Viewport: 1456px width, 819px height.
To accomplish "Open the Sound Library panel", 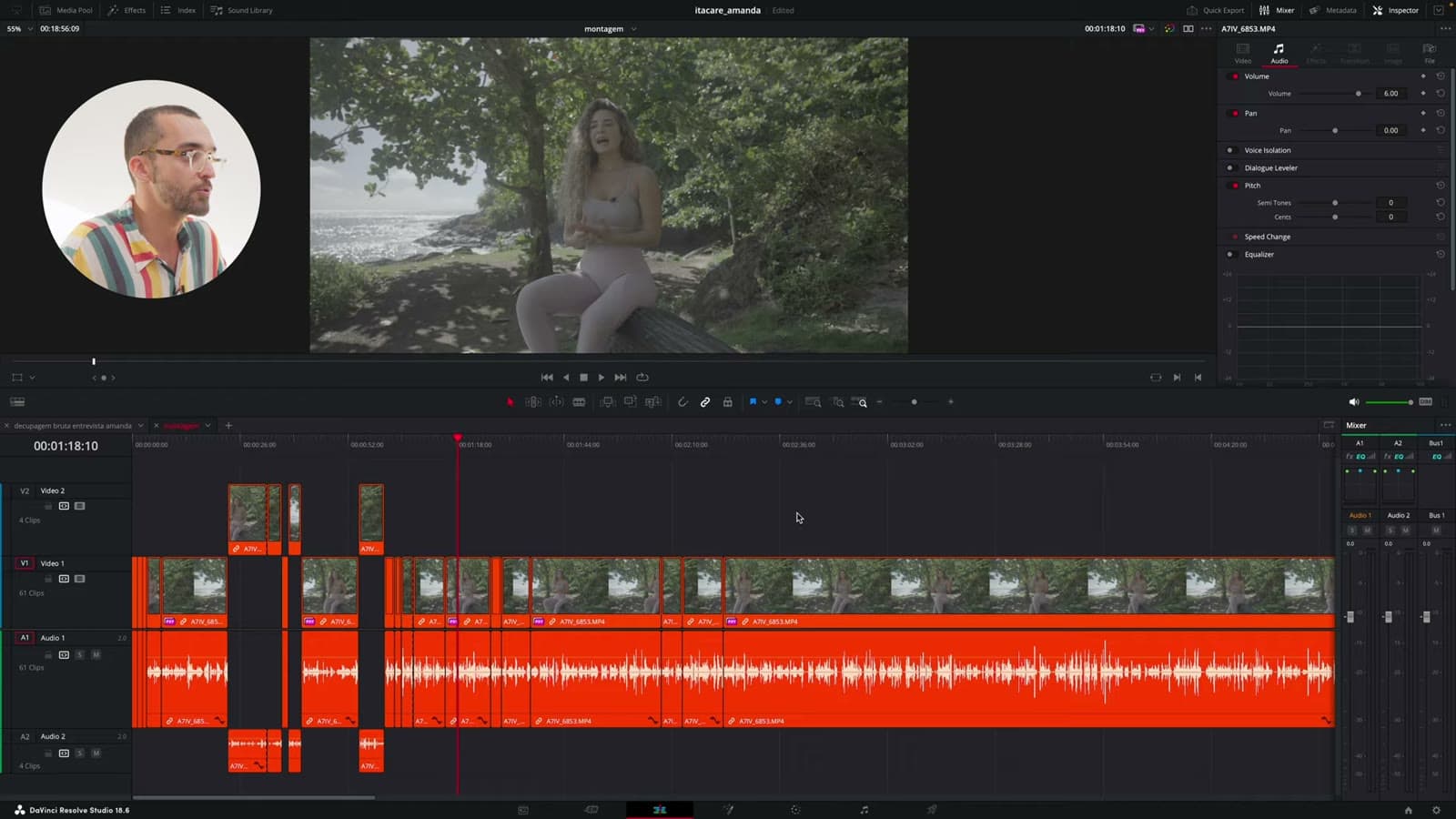I will (241, 10).
